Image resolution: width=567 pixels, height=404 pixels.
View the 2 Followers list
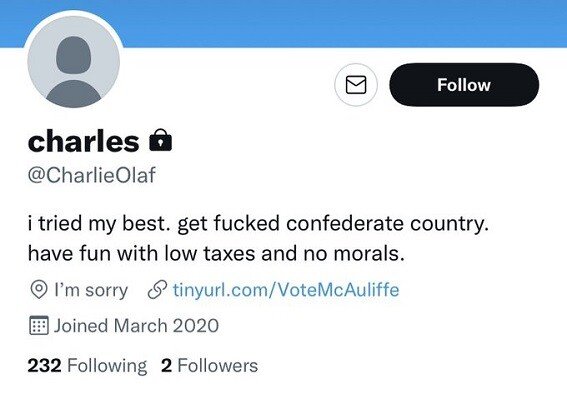coord(209,365)
